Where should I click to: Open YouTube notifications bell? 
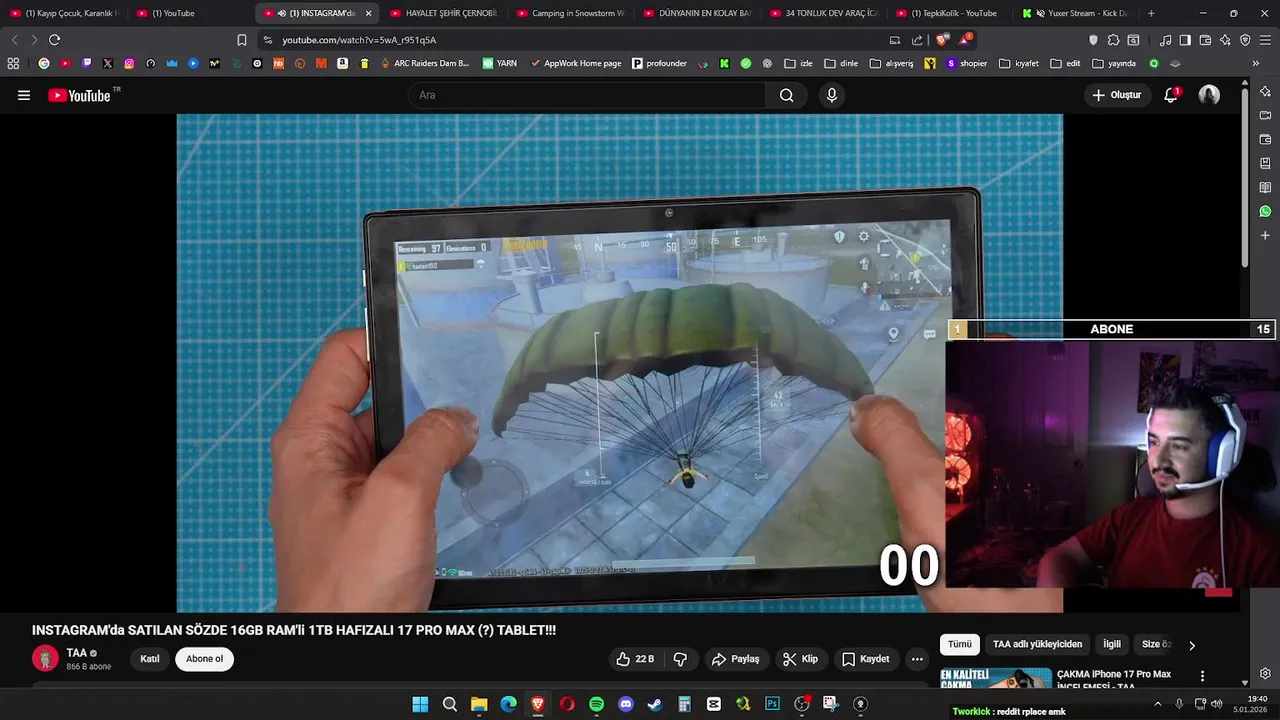point(1171,95)
